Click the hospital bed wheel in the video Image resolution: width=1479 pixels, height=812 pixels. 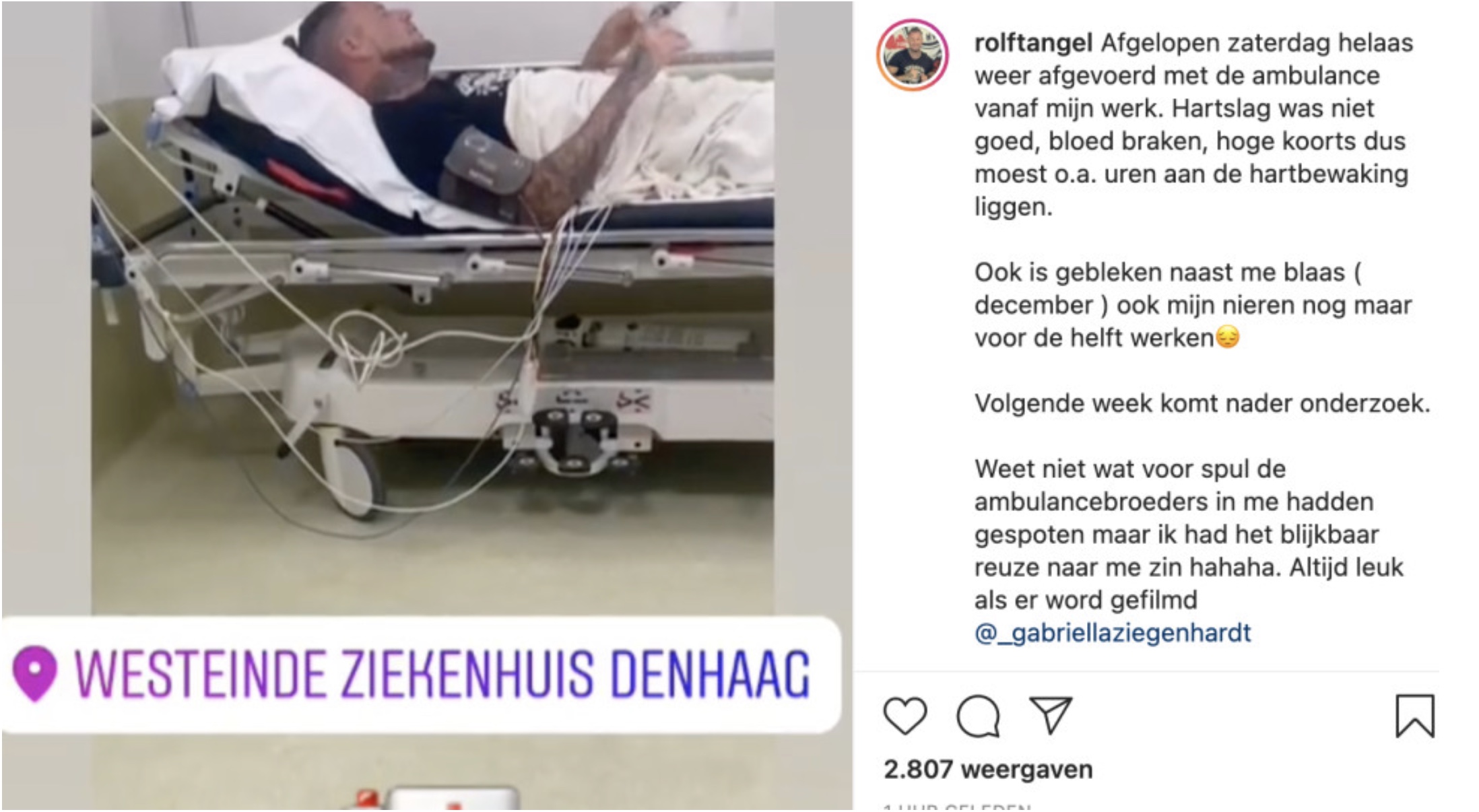click(x=354, y=478)
